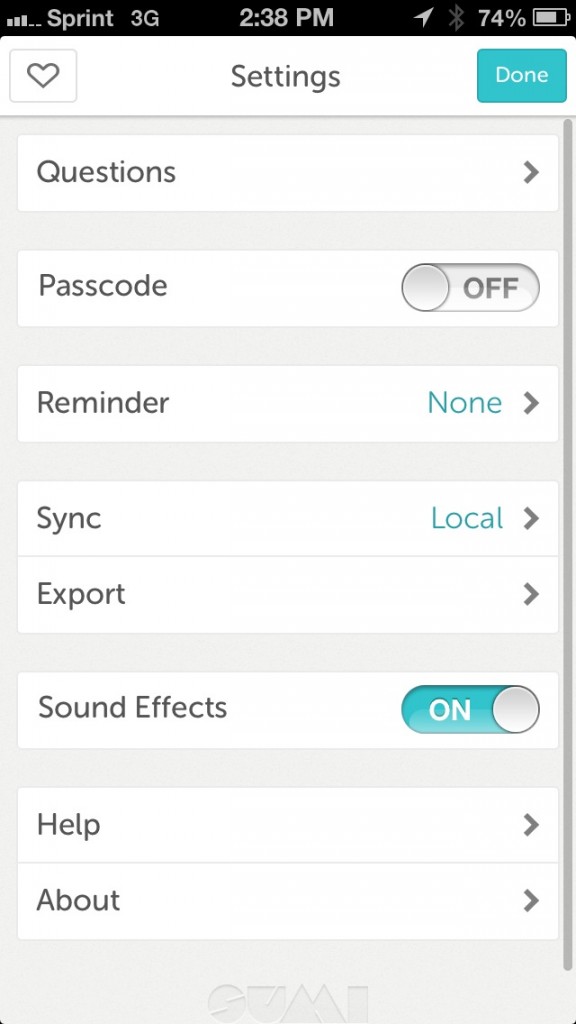The width and height of the screenshot is (576, 1024).
Task: Tap the Settings title text
Action: coord(285,76)
